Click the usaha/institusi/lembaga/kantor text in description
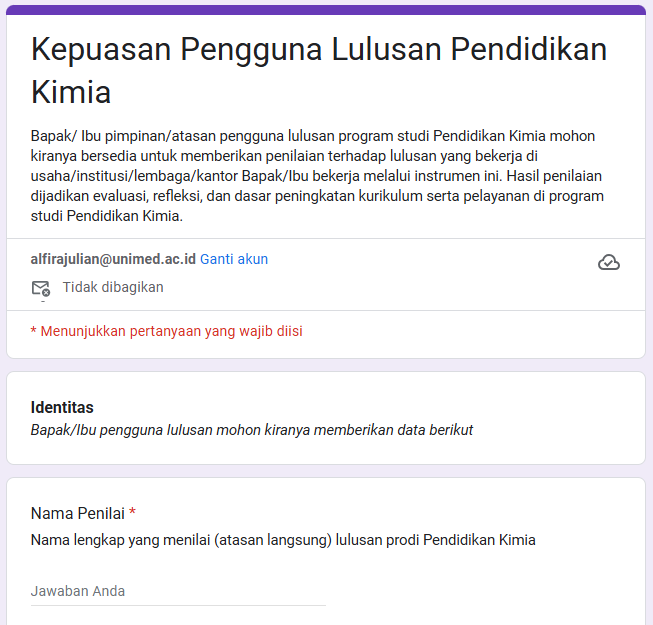653x625 pixels. click(x=135, y=176)
